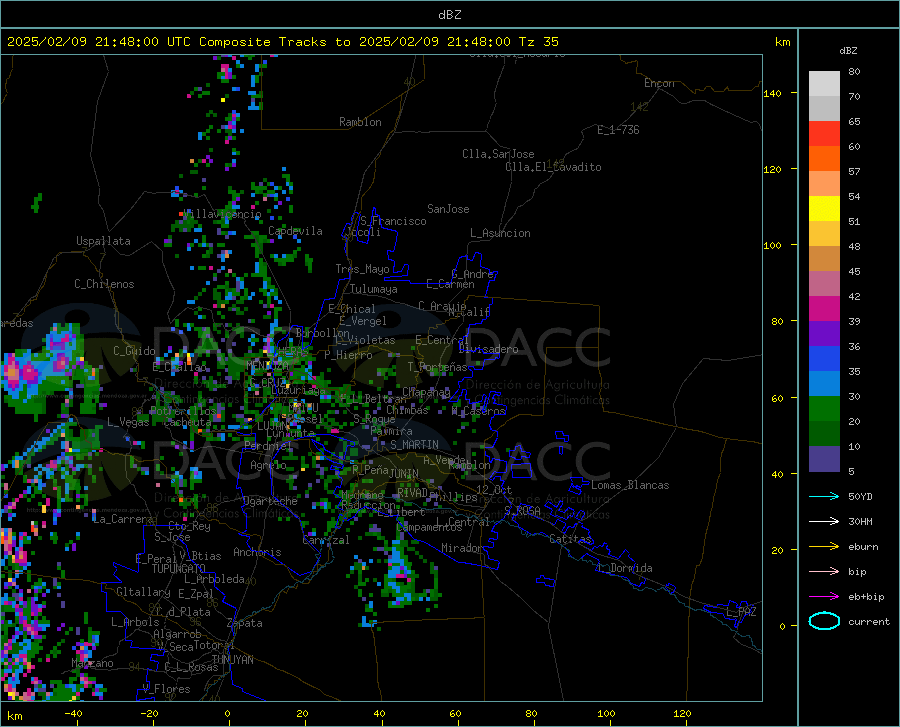Click the 'Ramblon' label near top
The height and width of the screenshot is (727, 900).
[360, 122]
